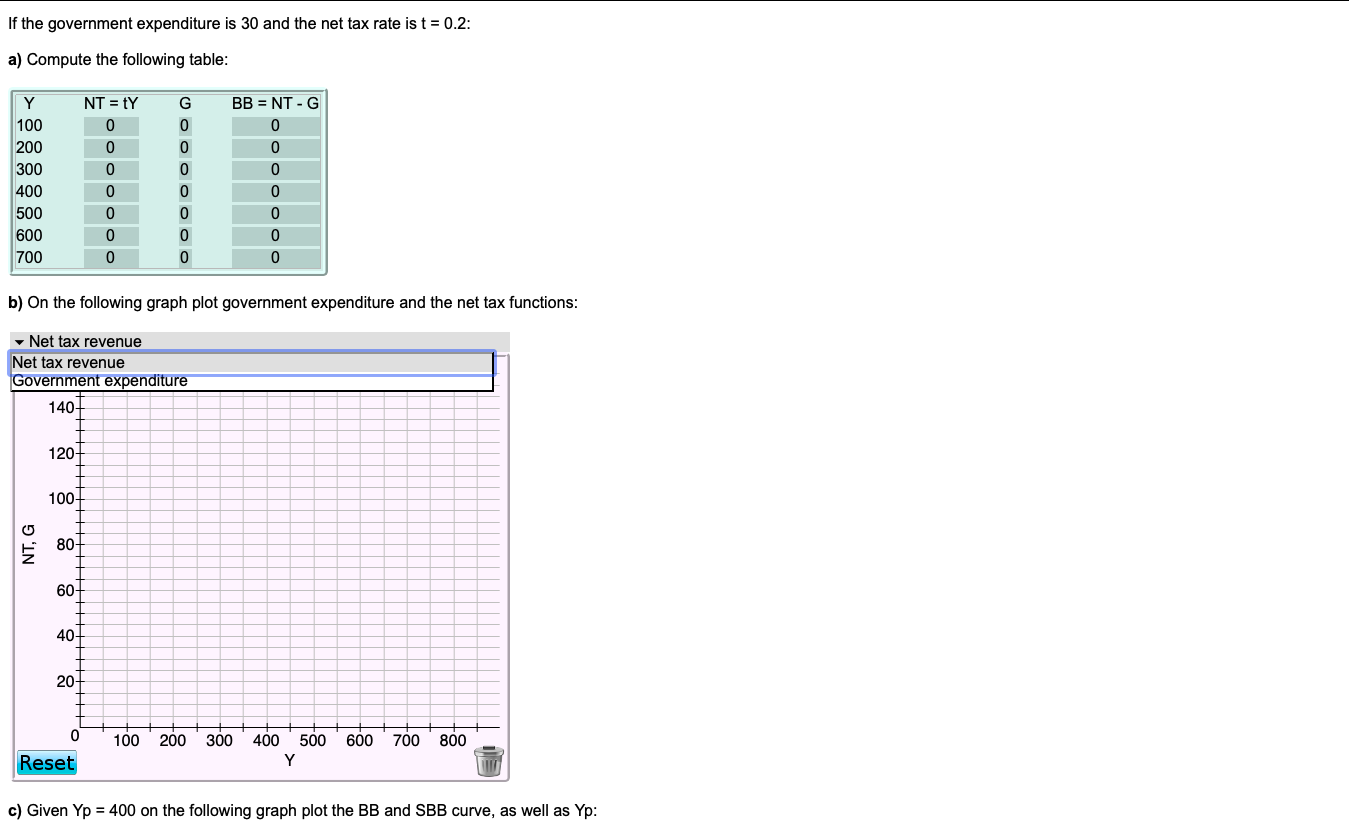Click the G cell for Y = 100
The image size is (1349, 826).
184,125
